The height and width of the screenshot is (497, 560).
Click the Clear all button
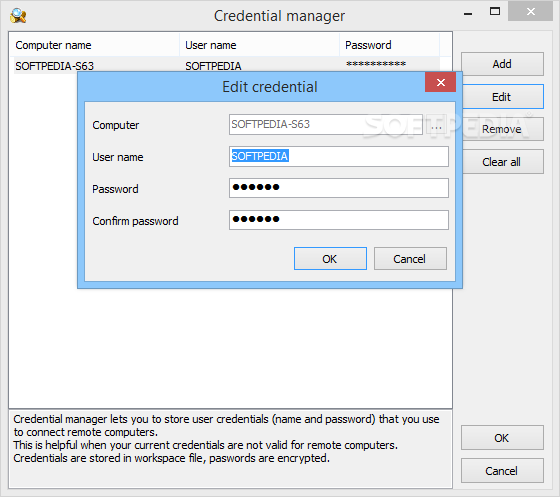click(502, 162)
